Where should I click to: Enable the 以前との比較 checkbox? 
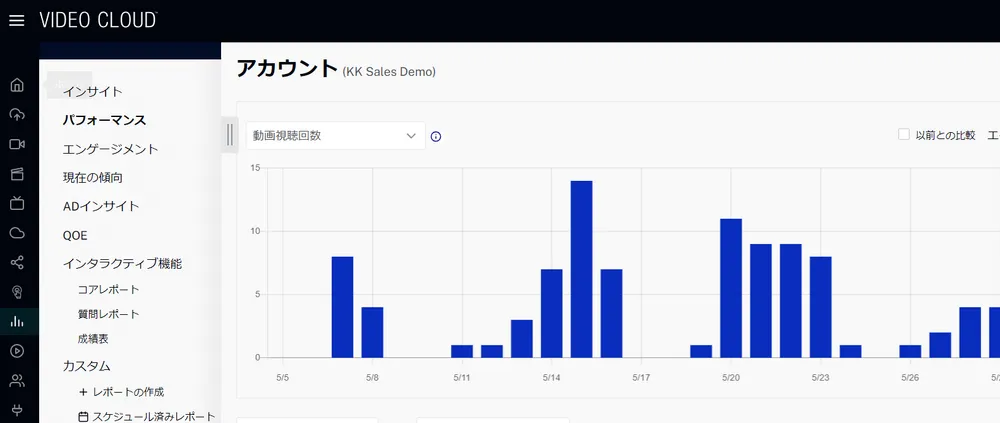tap(904, 135)
